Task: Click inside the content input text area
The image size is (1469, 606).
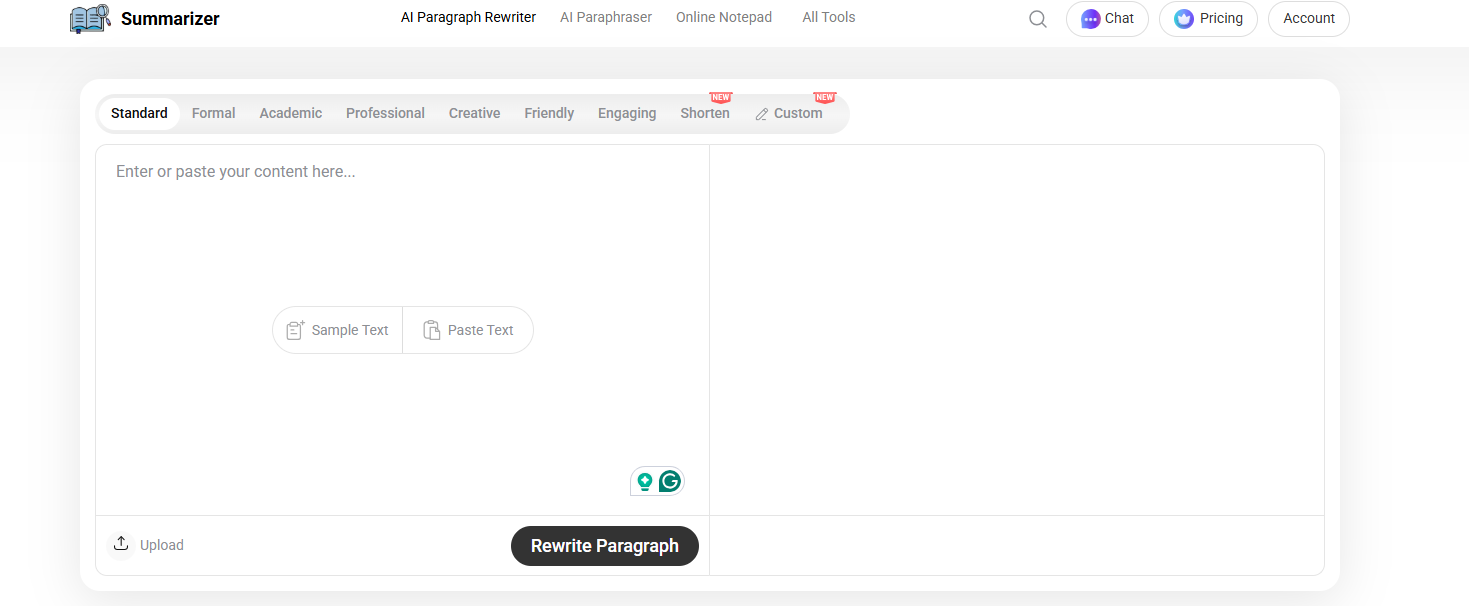Action: [402, 330]
